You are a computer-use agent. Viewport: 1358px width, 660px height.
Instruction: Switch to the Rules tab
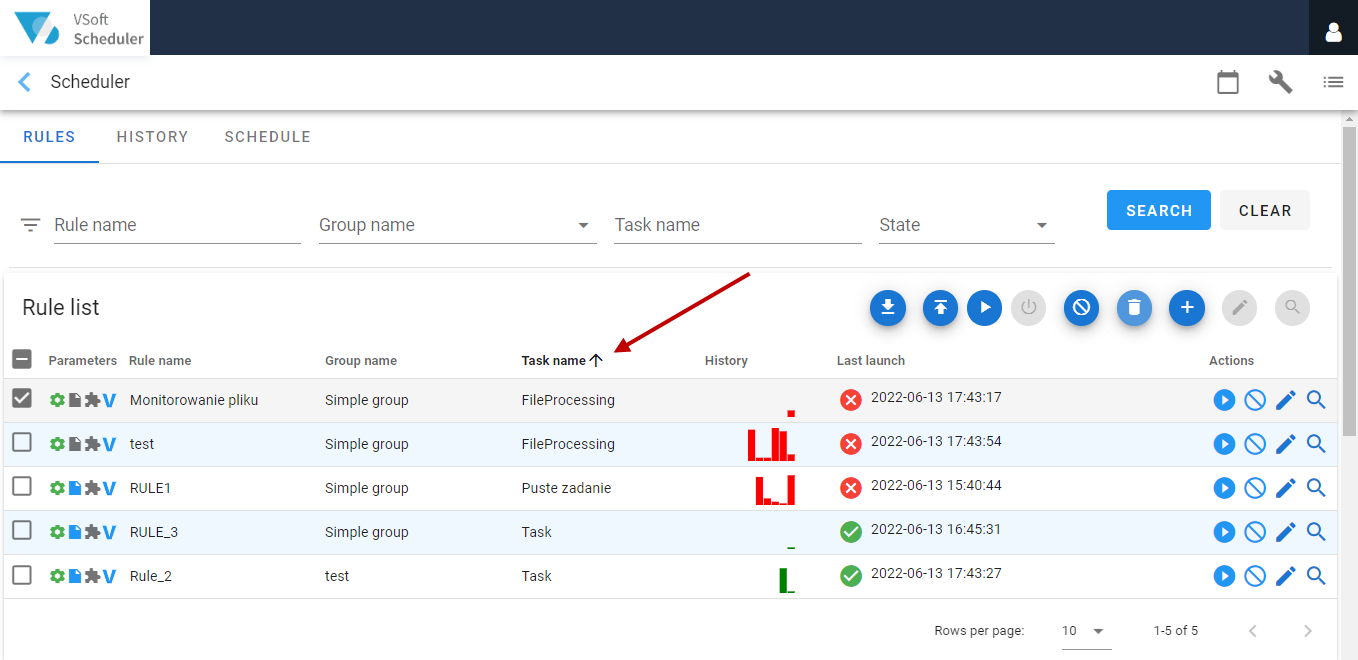(49, 137)
